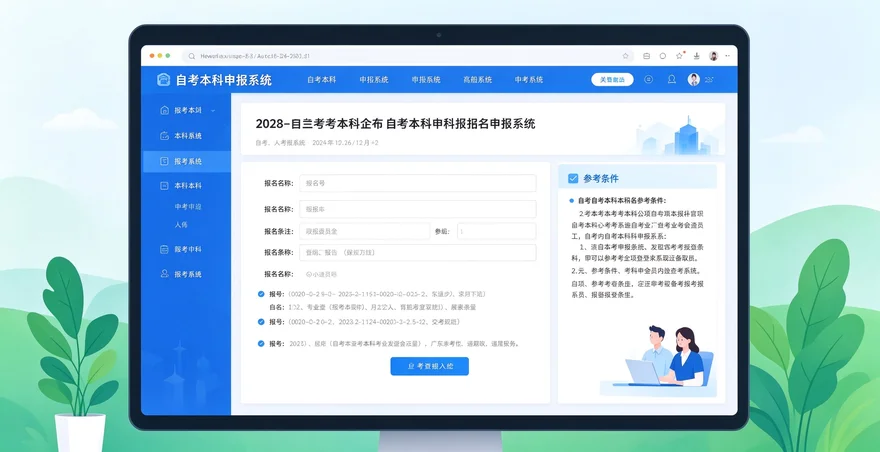
Task: Open favorites star with red dot
Action: click(680, 56)
